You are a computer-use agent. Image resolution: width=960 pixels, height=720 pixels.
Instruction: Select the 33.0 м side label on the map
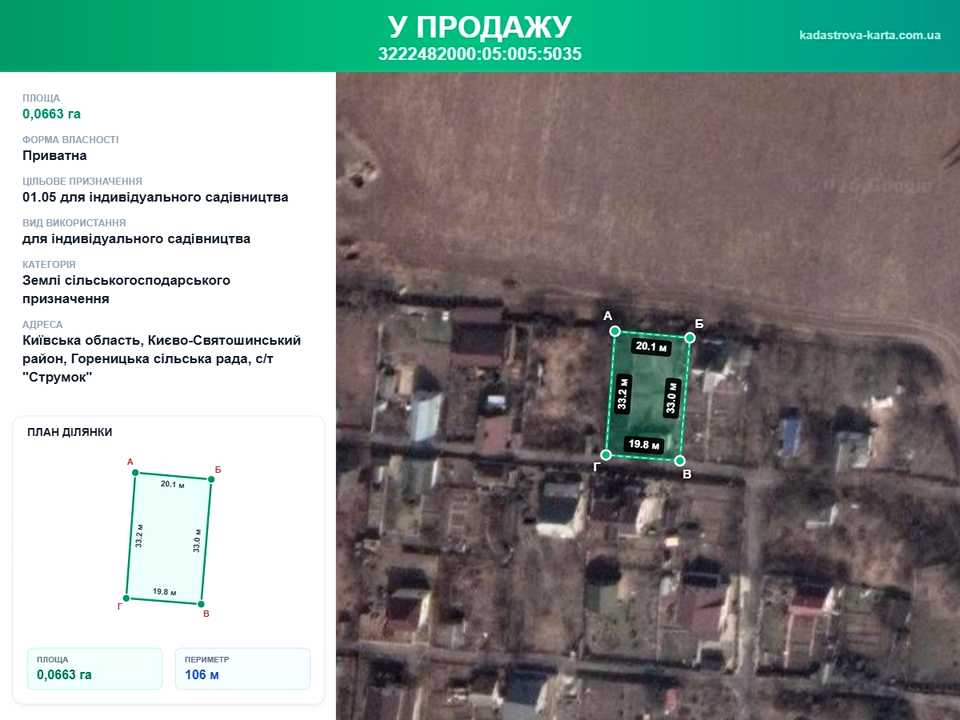(x=672, y=398)
